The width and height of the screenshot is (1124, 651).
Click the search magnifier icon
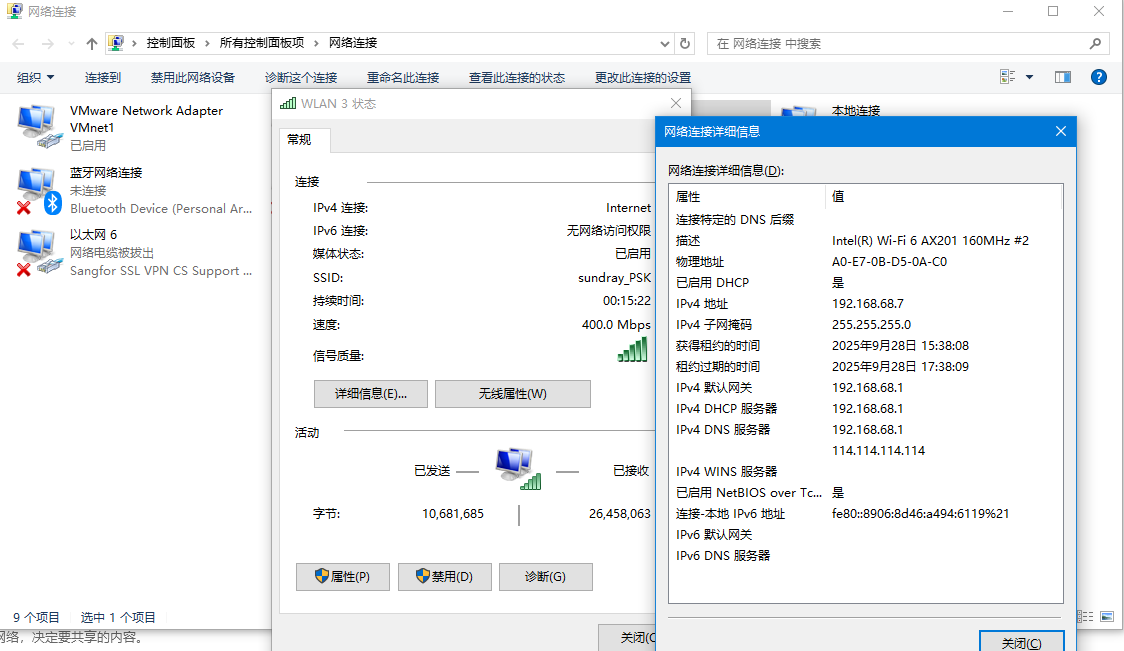pyautogui.click(x=1096, y=44)
